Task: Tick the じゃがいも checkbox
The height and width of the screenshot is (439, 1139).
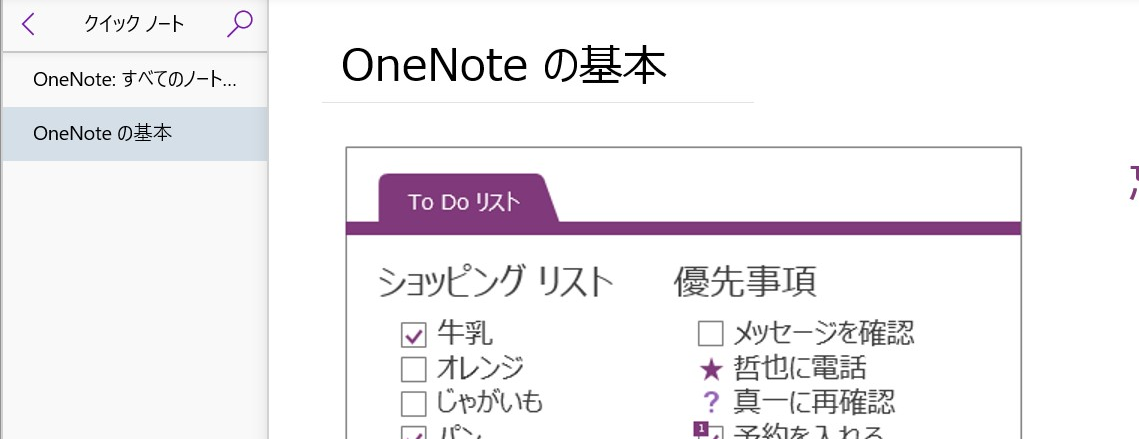Action: [x=413, y=402]
